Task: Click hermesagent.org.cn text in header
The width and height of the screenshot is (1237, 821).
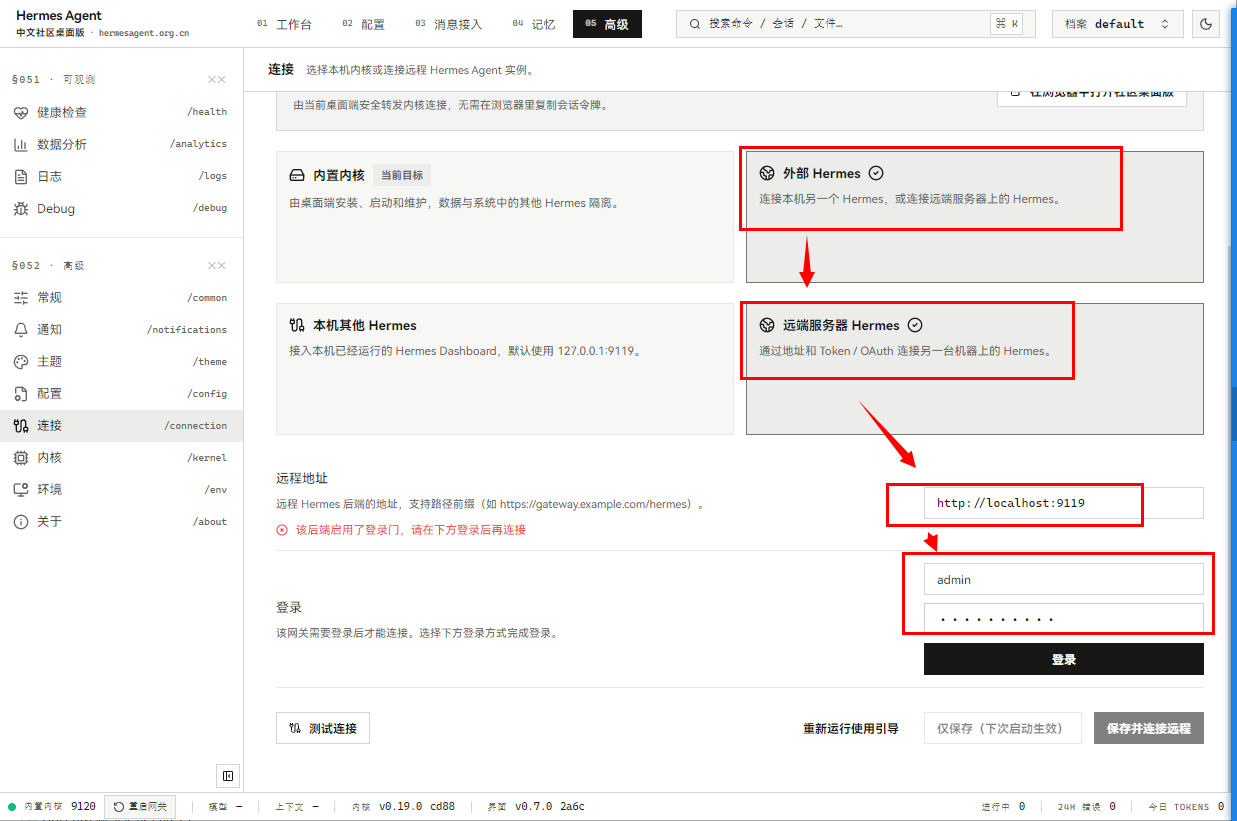Action: (144, 33)
